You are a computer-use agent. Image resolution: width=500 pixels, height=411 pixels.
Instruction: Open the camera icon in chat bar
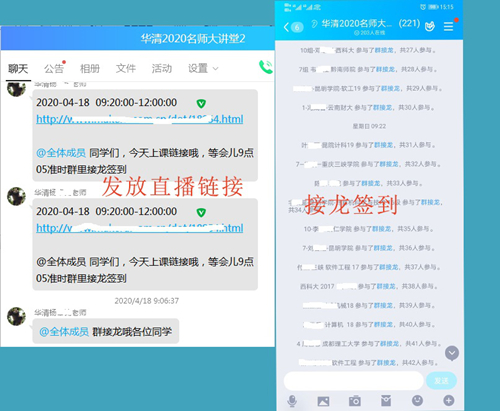(355, 401)
